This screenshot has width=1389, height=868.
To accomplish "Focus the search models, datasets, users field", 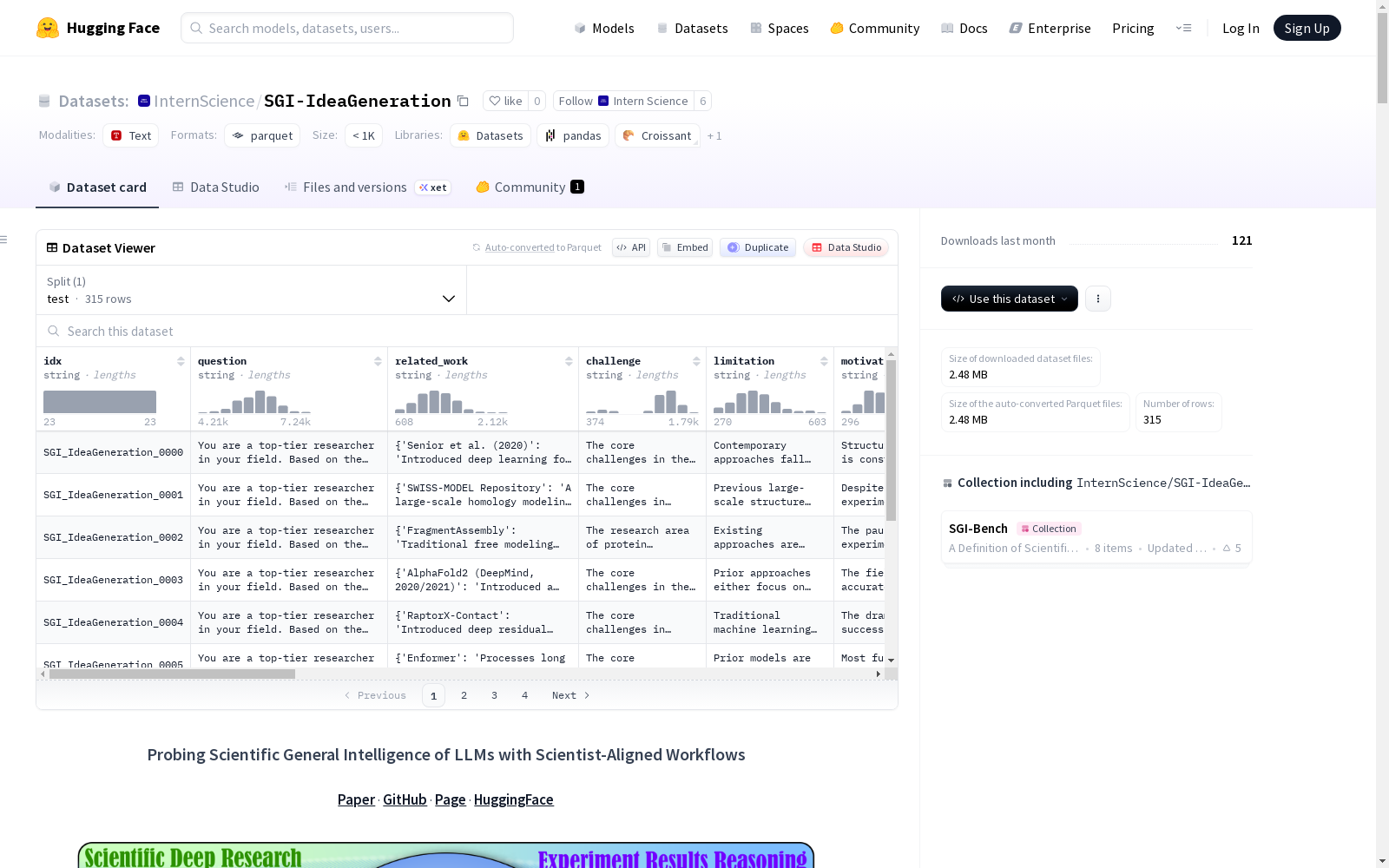I will coord(347,28).
